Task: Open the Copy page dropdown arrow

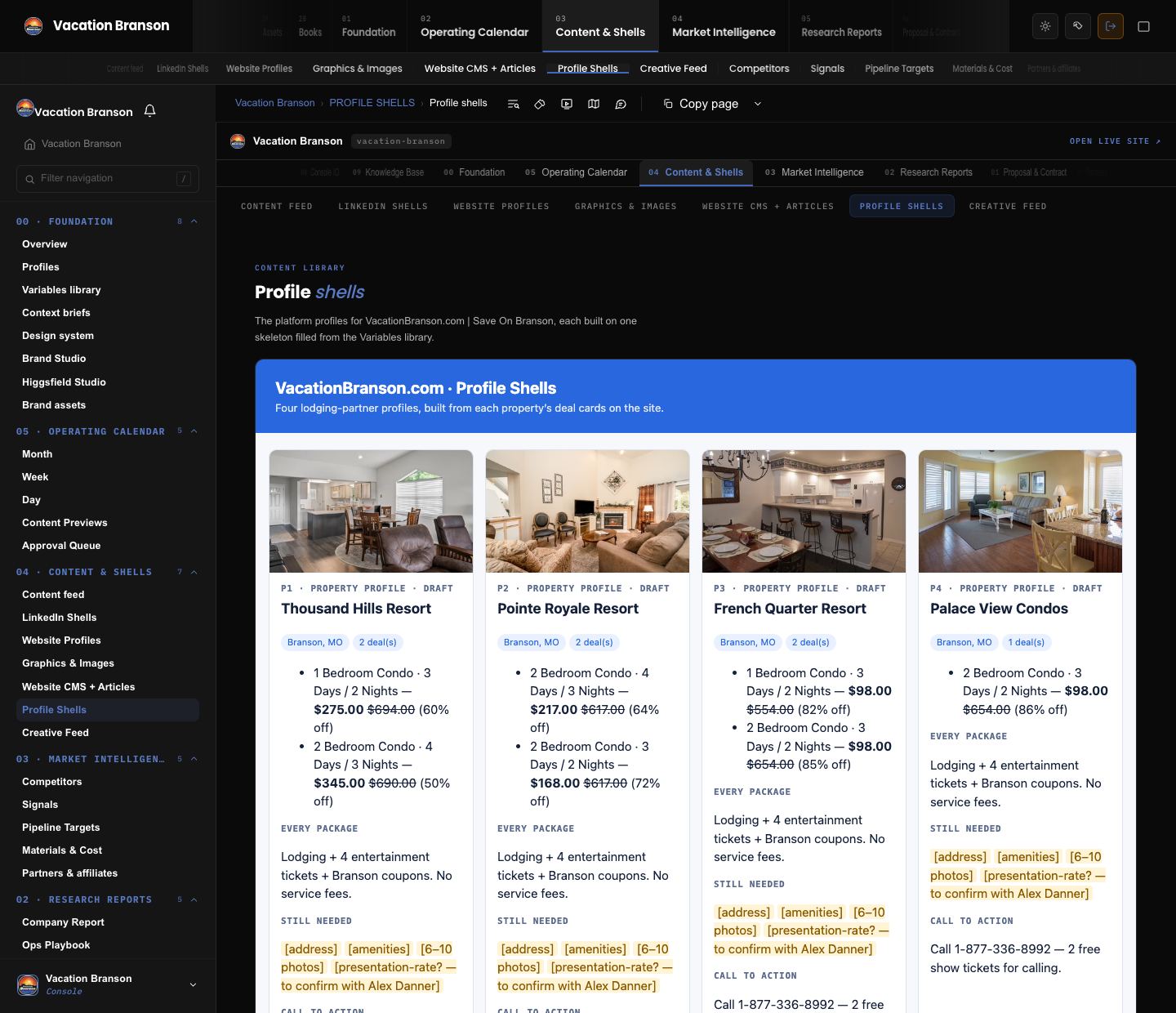Action: (757, 104)
